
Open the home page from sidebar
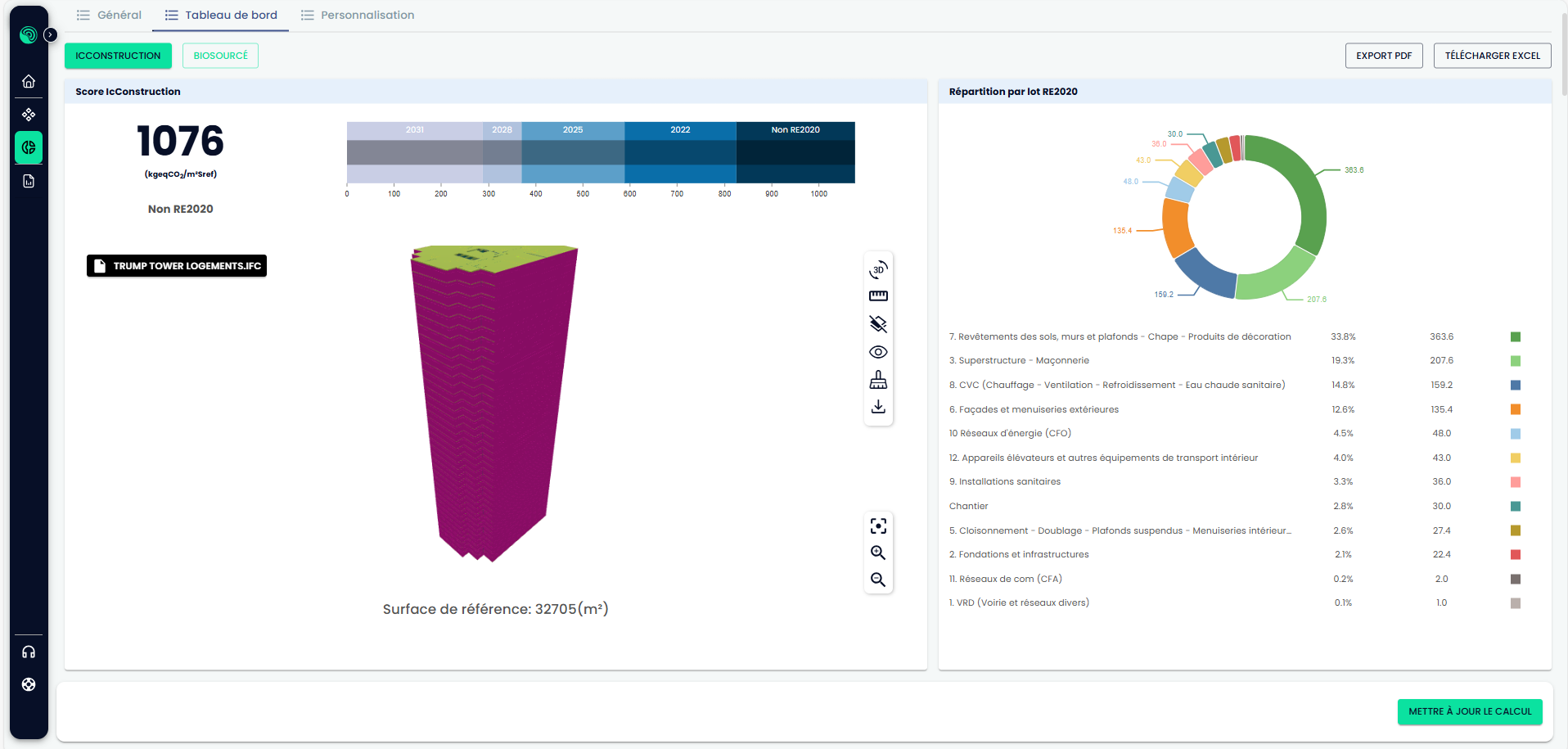[29, 81]
